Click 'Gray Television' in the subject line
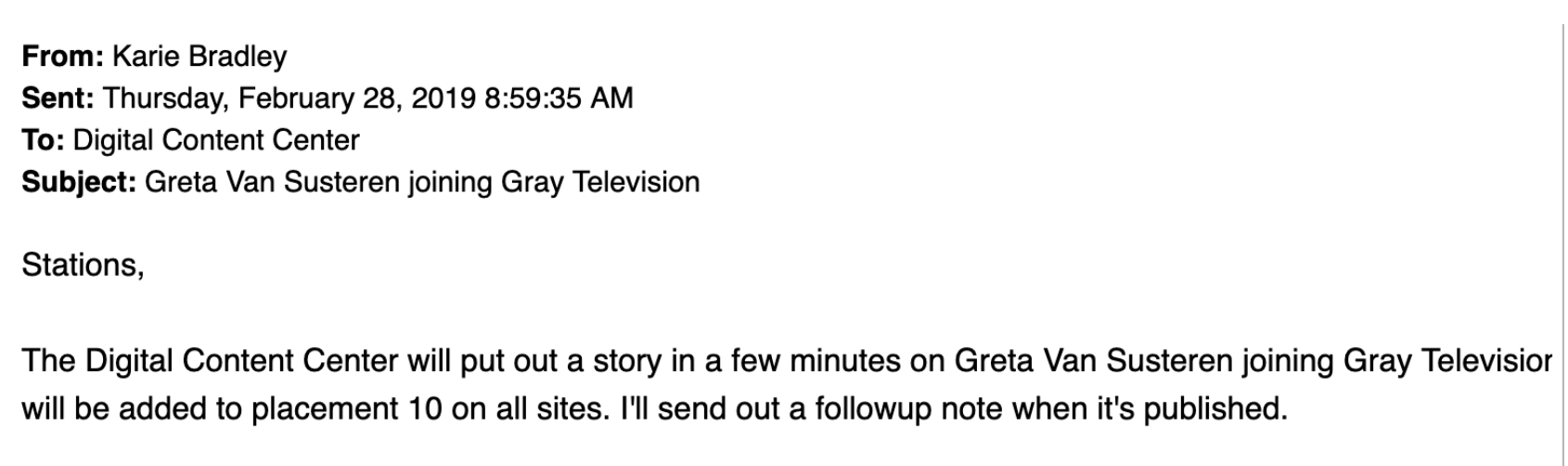This screenshot has height=466, width=1568. pos(600,182)
